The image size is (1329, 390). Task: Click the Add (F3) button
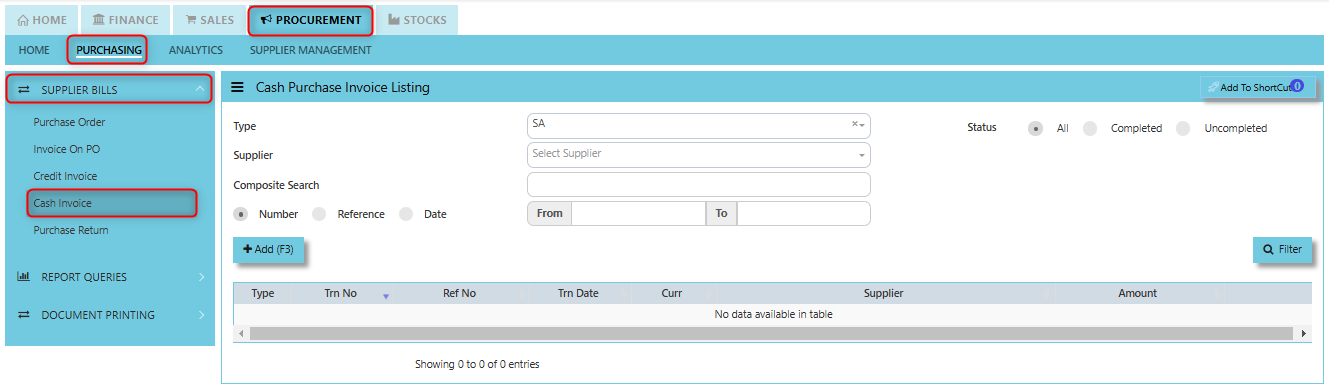click(268, 249)
